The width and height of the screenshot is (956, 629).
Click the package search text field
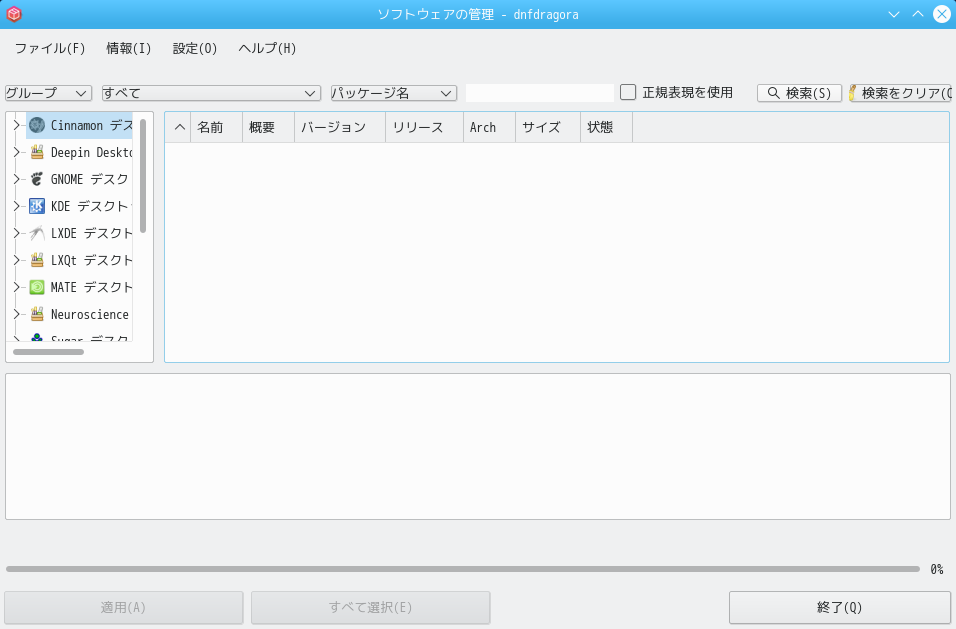(x=540, y=93)
